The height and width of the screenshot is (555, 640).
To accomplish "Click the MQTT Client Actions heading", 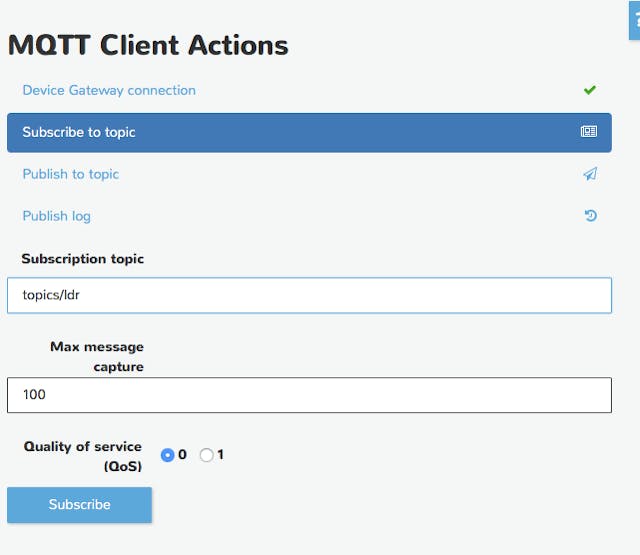I will [x=148, y=45].
